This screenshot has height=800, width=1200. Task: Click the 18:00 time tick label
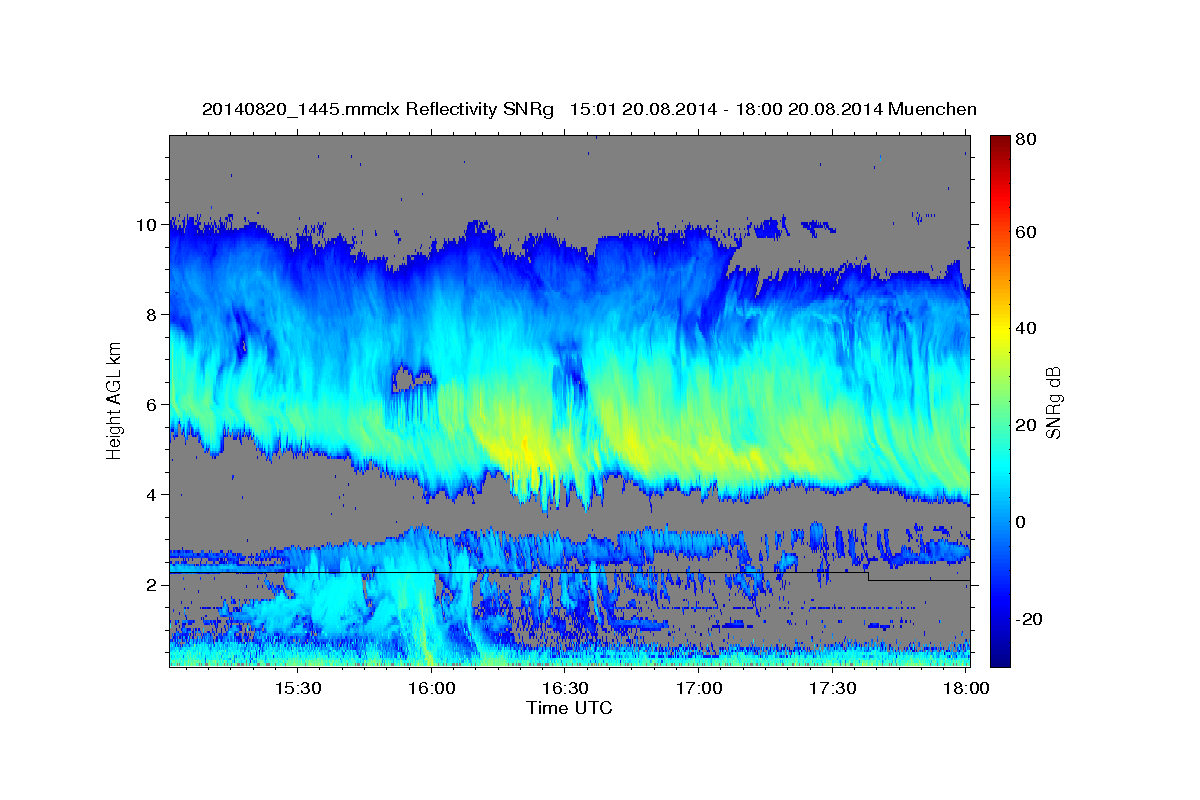(x=966, y=689)
